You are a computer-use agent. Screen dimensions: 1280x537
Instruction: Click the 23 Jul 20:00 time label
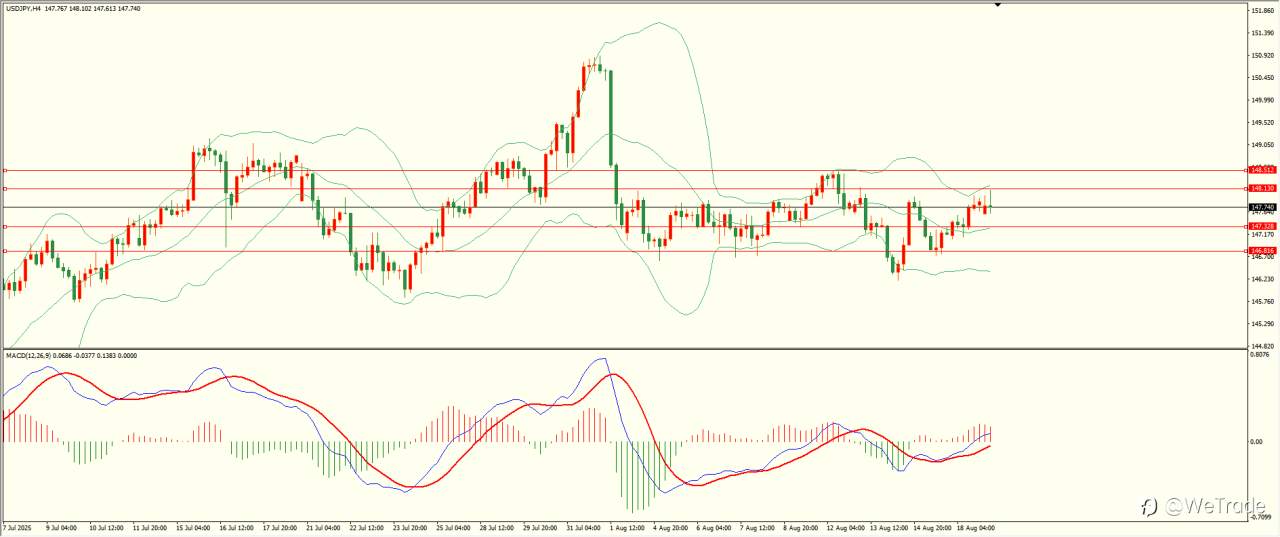[411, 527]
